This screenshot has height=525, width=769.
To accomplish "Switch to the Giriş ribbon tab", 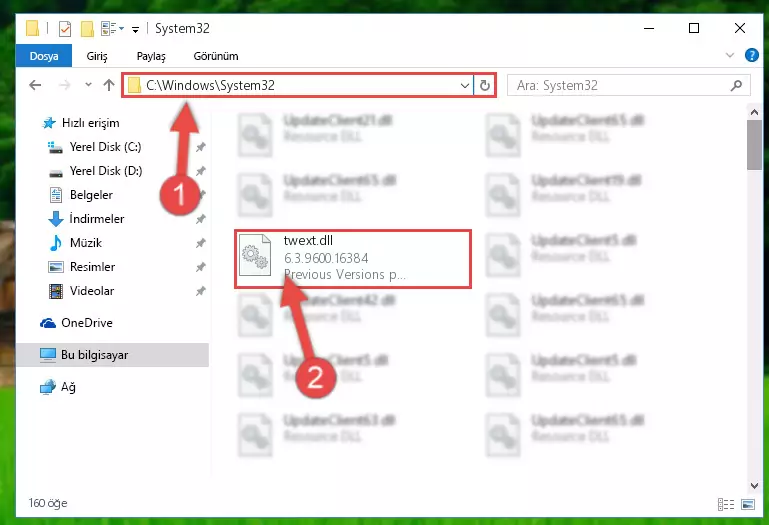I will pyautogui.click(x=97, y=56).
